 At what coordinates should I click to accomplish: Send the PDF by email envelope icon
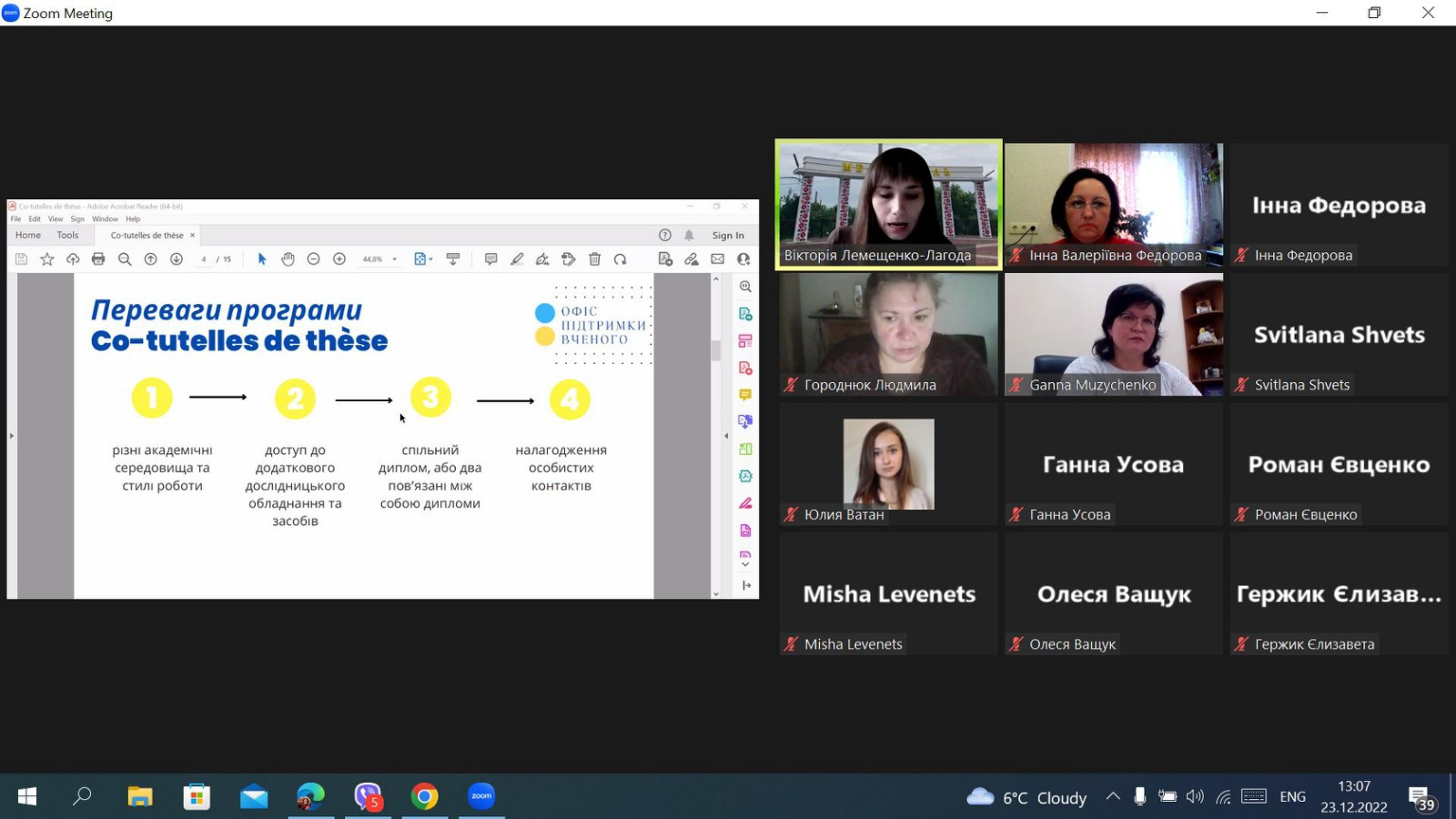[x=717, y=259]
